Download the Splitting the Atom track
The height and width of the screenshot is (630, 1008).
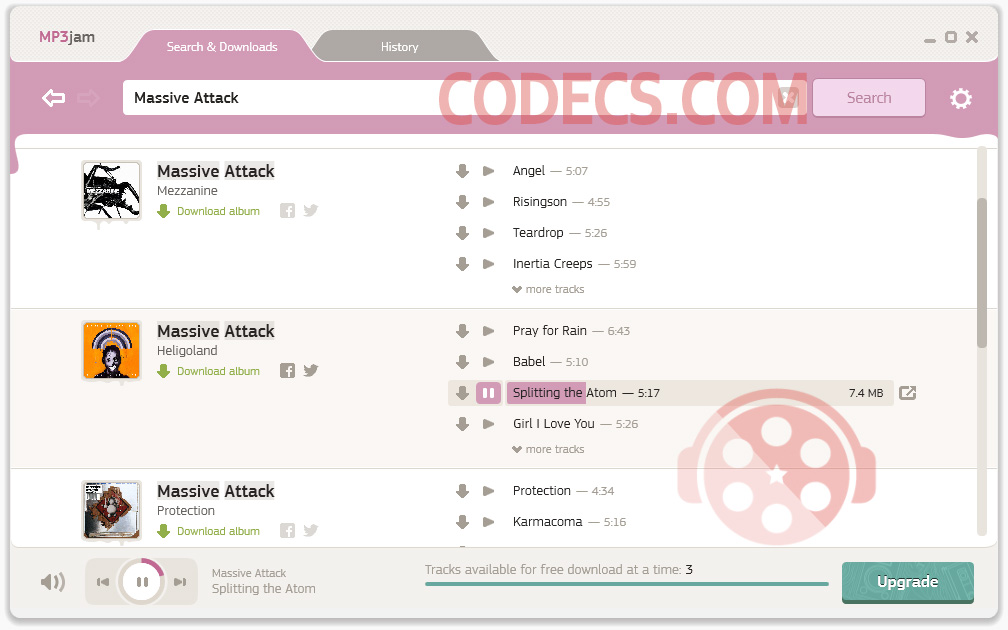pos(462,393)
